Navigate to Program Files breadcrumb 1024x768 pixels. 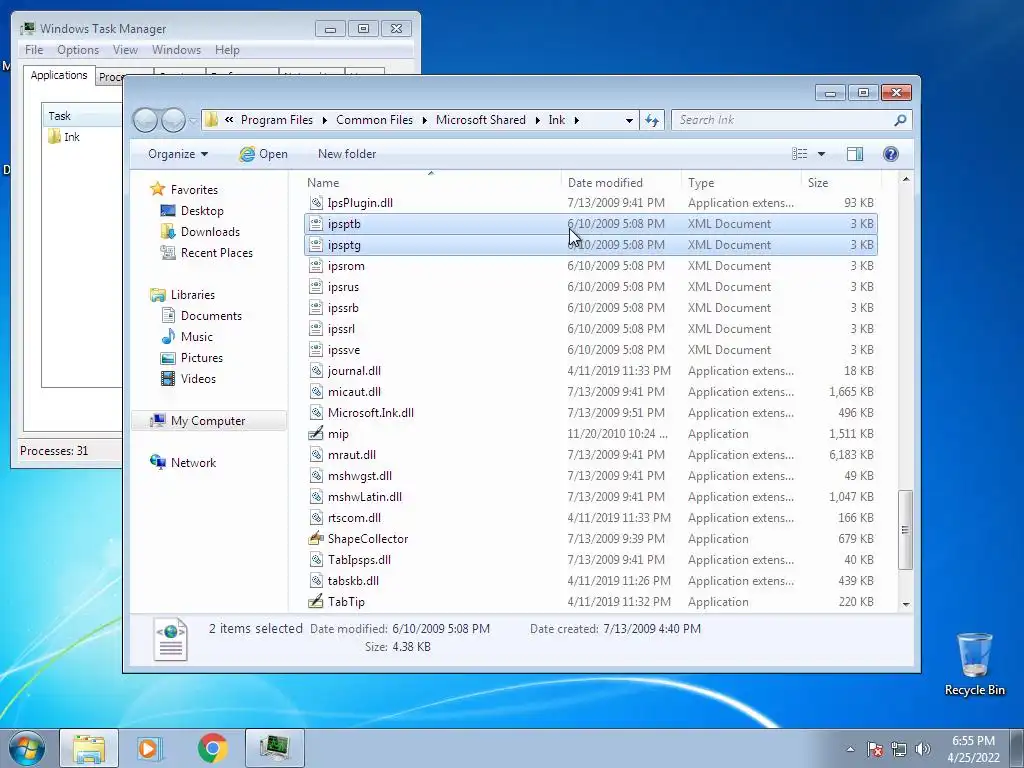(x=277, y=120)
